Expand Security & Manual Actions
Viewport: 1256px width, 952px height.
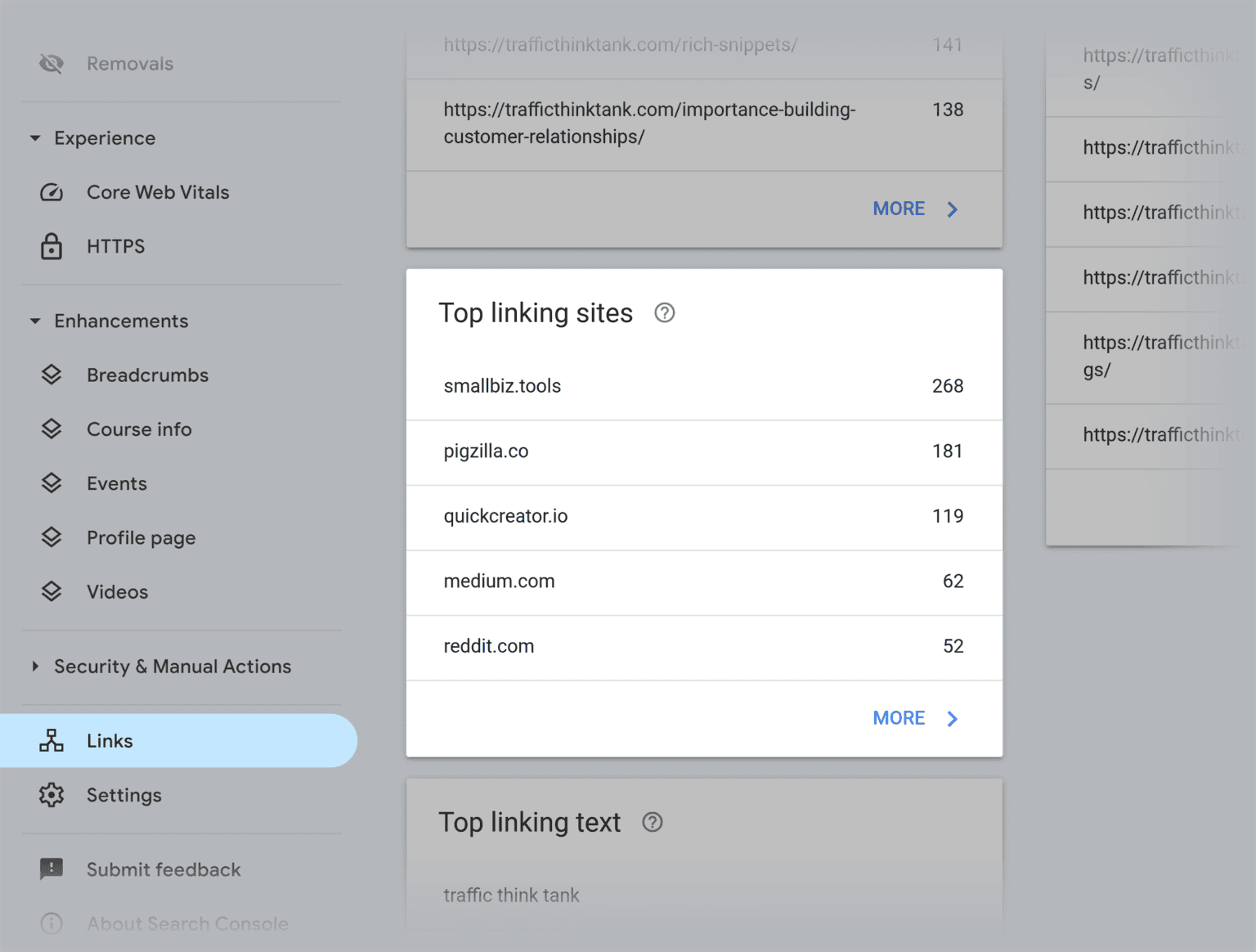(x=34, y=666)
